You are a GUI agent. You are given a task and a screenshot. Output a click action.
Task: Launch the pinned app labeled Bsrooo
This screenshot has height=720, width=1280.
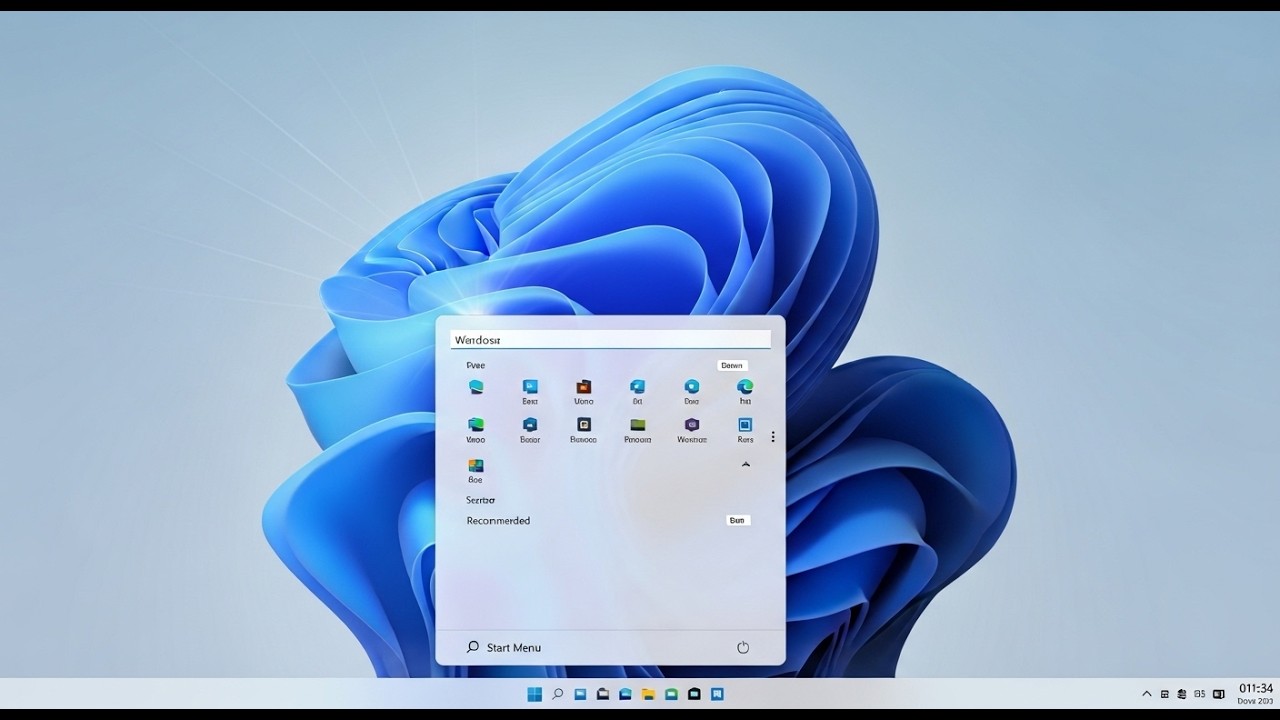(x=584, y=430)
